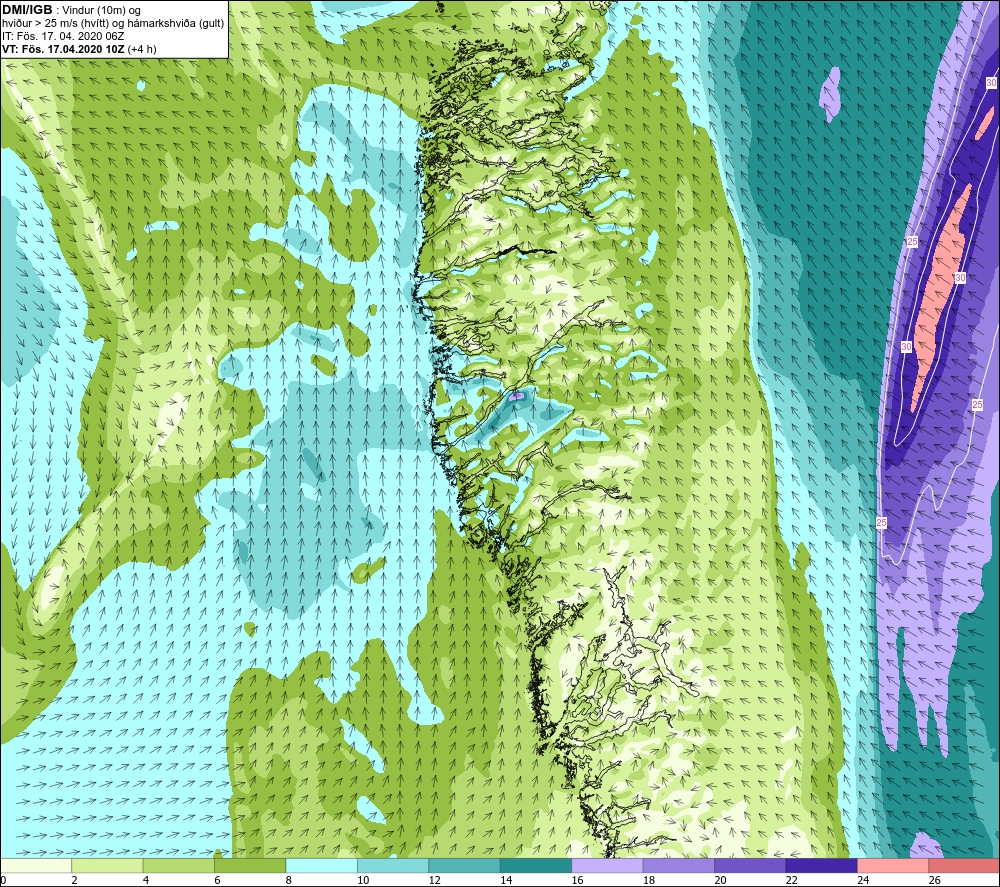Click the lowest '25' gust contour label
1000x887 pixels.
[881, 523]
